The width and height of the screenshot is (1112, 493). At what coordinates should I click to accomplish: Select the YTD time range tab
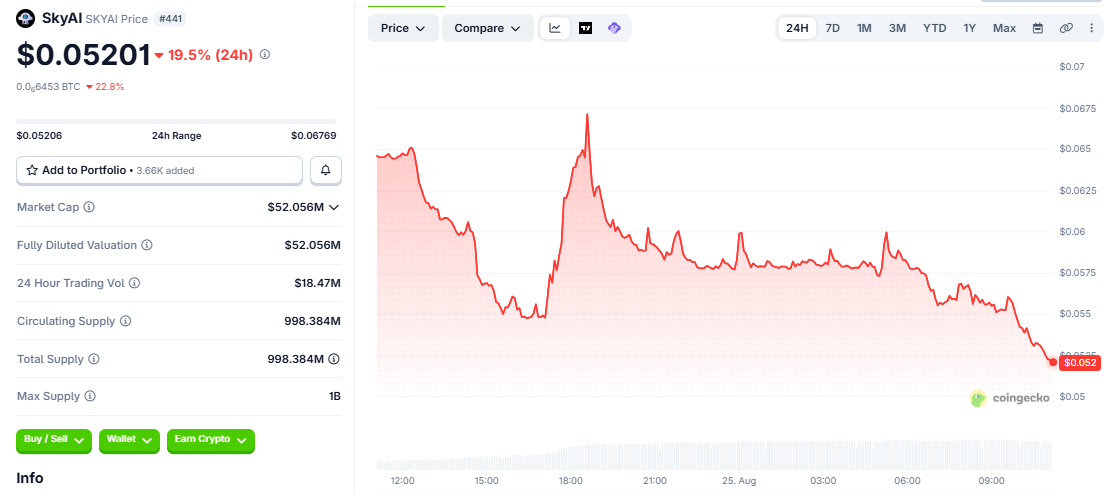point(934,28)
